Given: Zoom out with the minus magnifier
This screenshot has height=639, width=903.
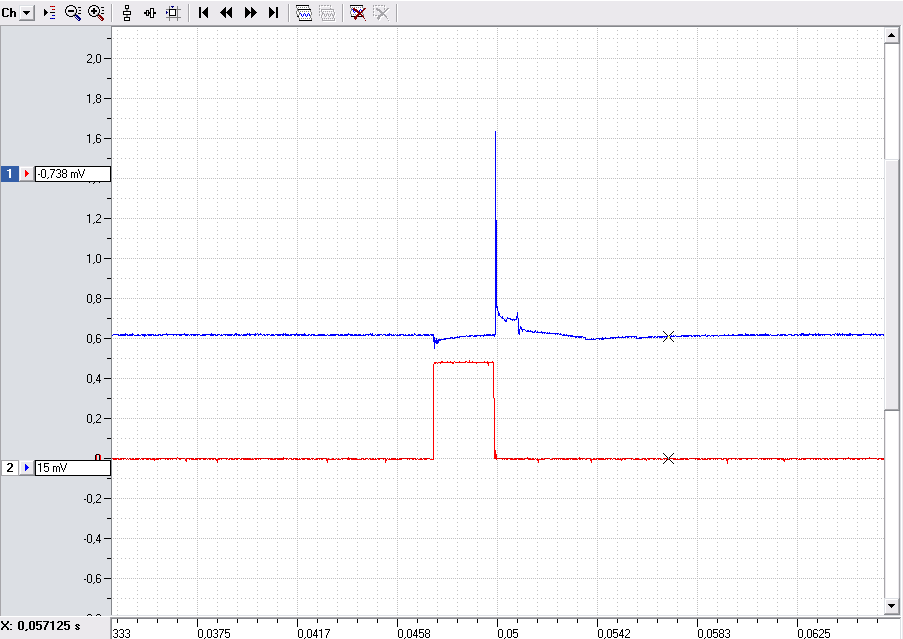Looking at the screenshot, I should tap(73, 13).
